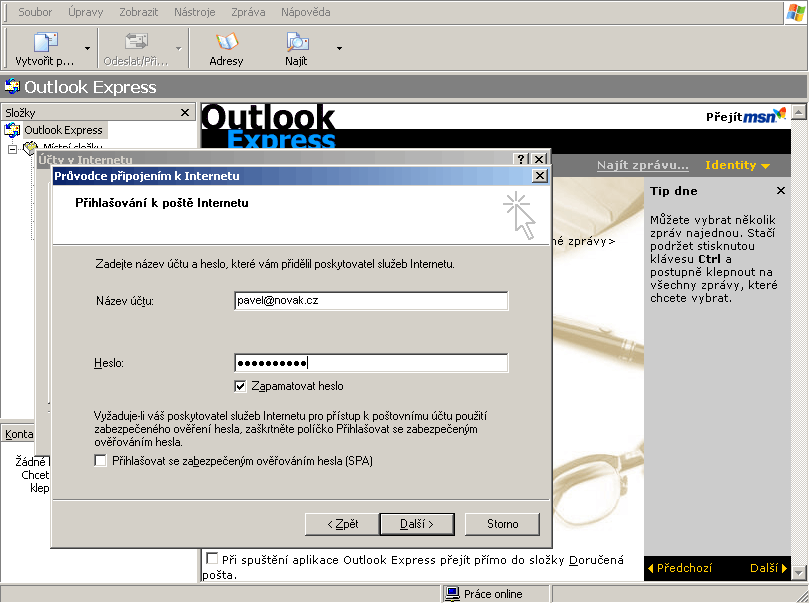Click the help question mark button
Viewport: 809px width, 603px height.
(521, 159)
